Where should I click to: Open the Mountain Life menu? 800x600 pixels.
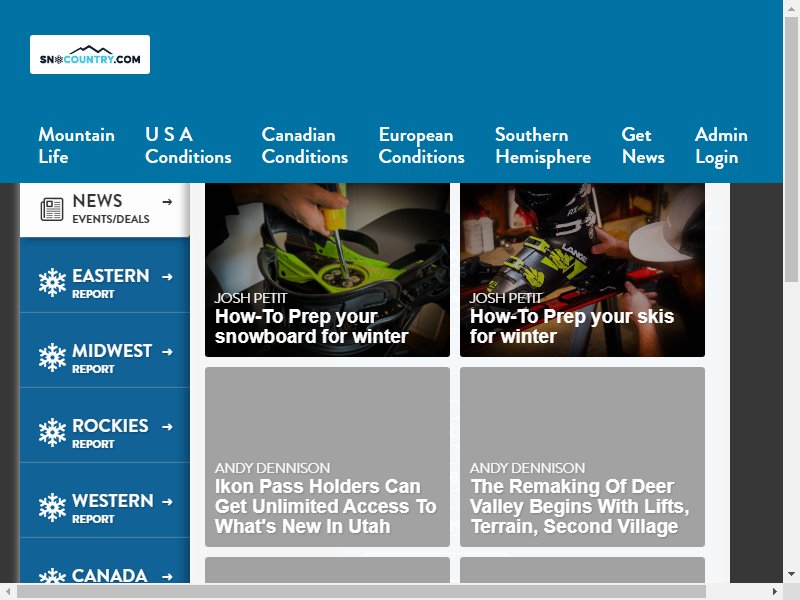77,146
